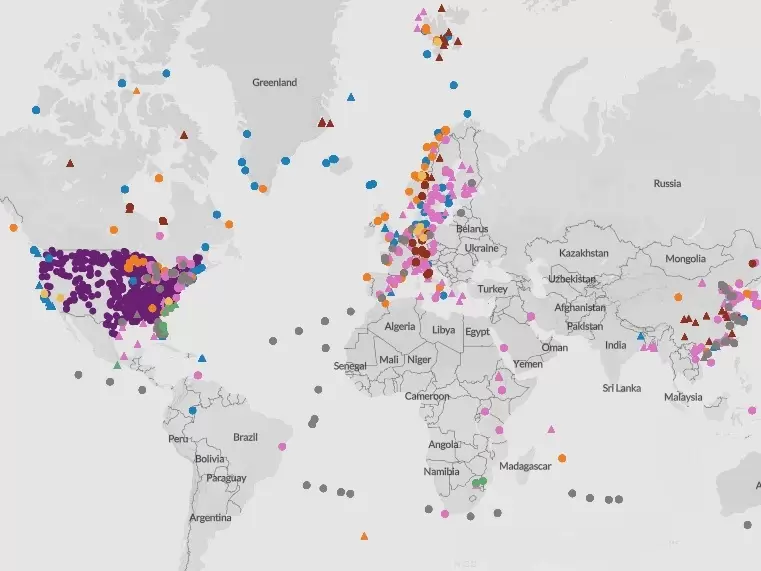Click the dark red triangles on Greenland's coast

[326, 122]
